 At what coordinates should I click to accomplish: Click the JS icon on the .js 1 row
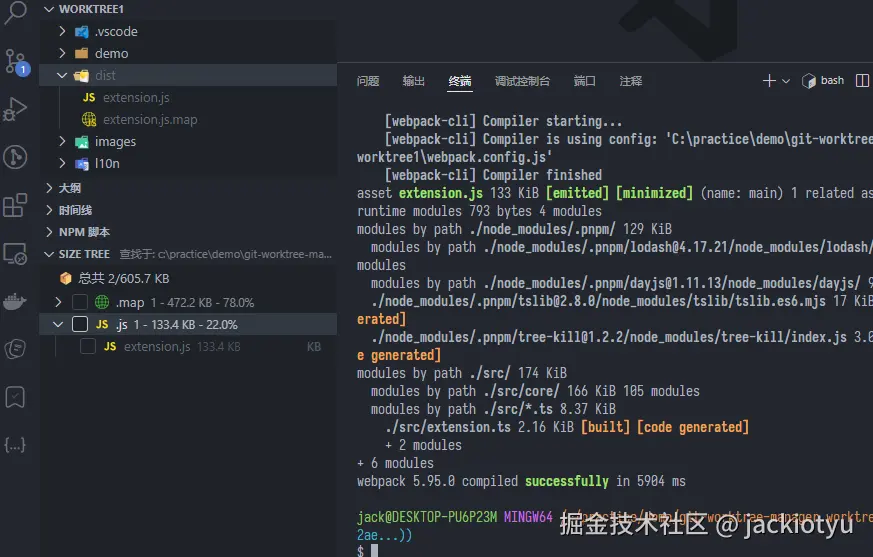[x=102, y=324]
